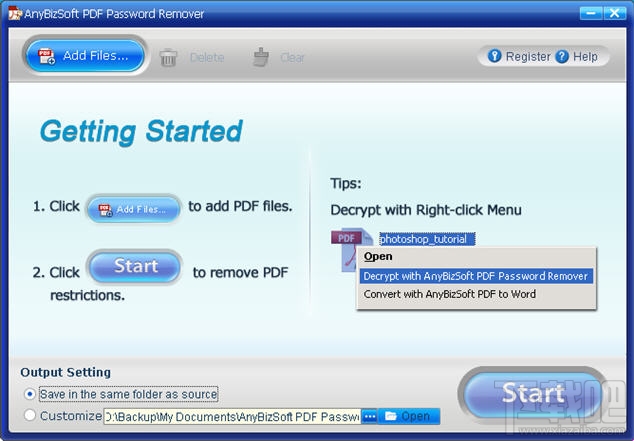Select the photoshop_tutorial file name
Screen dimensions: 634x441
[x=427, y=239]
